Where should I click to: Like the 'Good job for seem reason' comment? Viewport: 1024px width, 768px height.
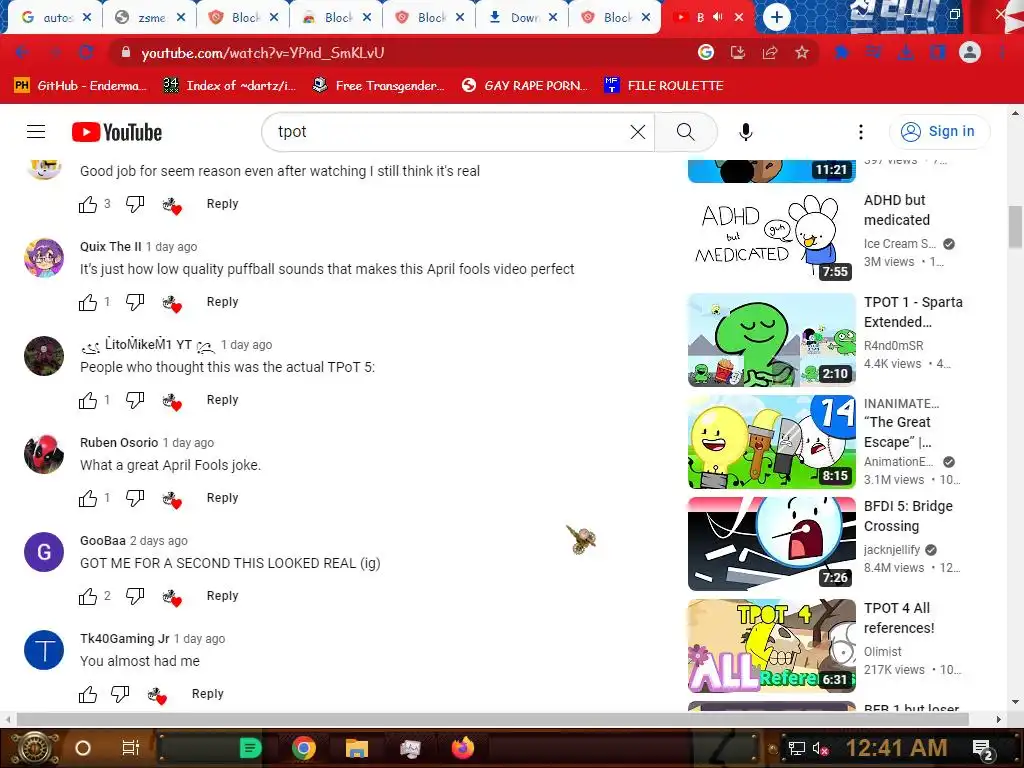(x=88, y=204)
